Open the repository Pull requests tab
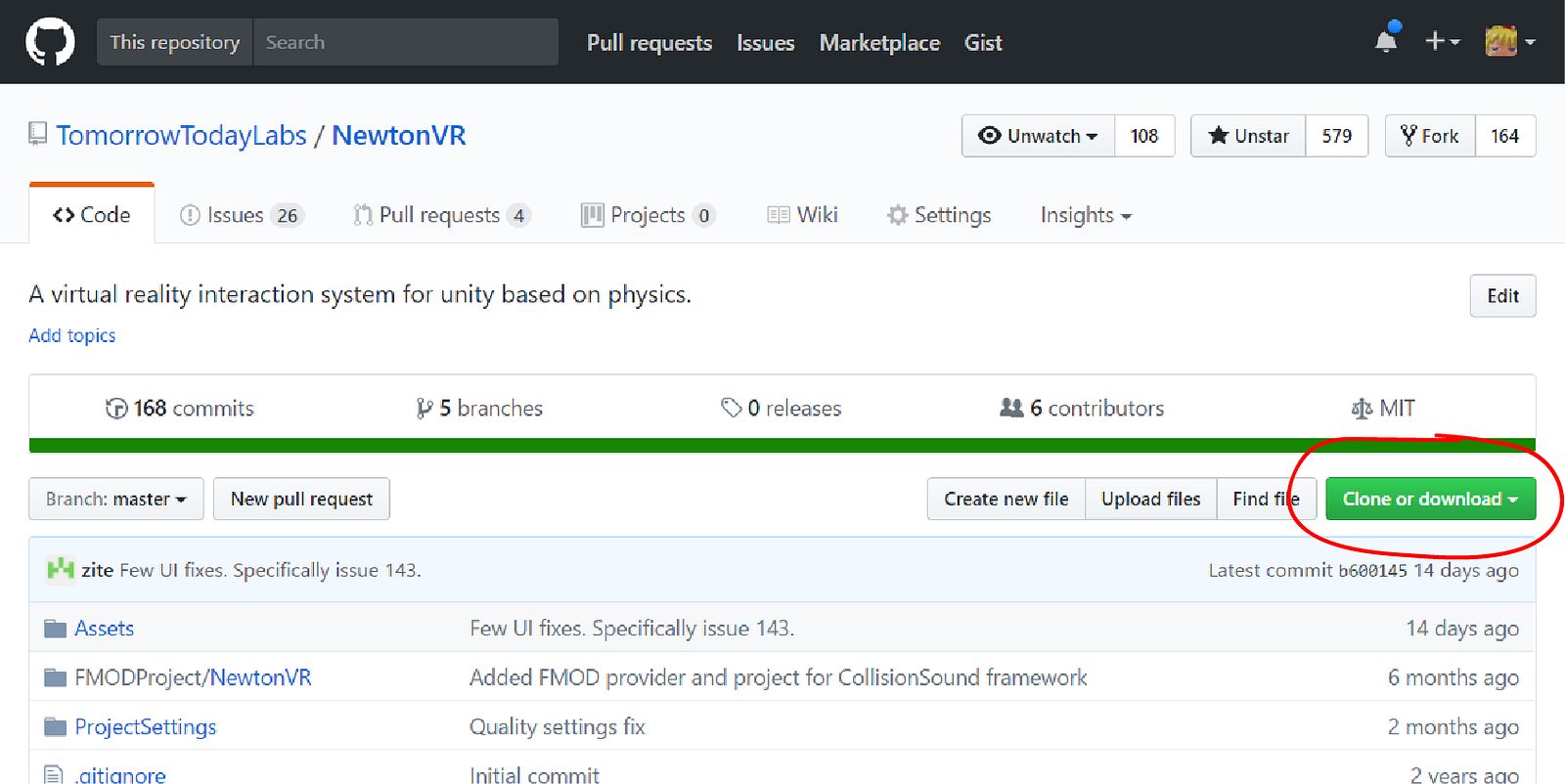 (442, 215)
